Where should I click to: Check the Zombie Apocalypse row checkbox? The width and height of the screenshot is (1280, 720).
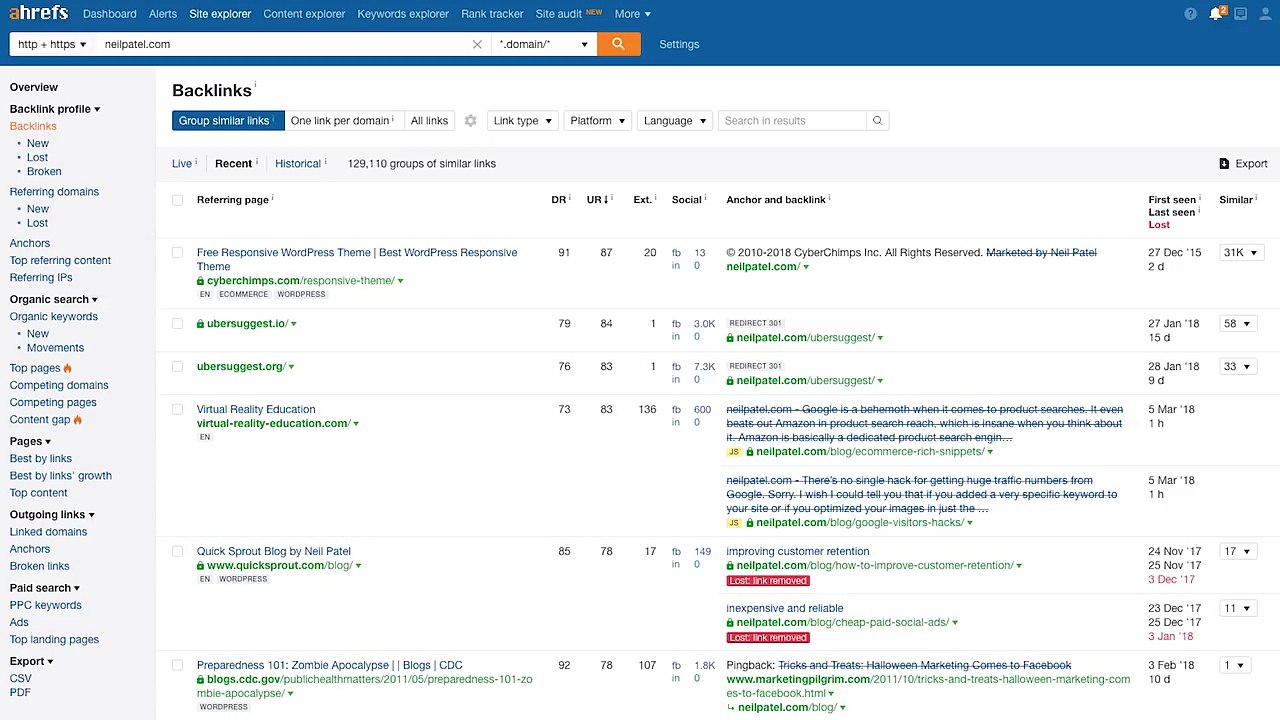pos(177,666)
